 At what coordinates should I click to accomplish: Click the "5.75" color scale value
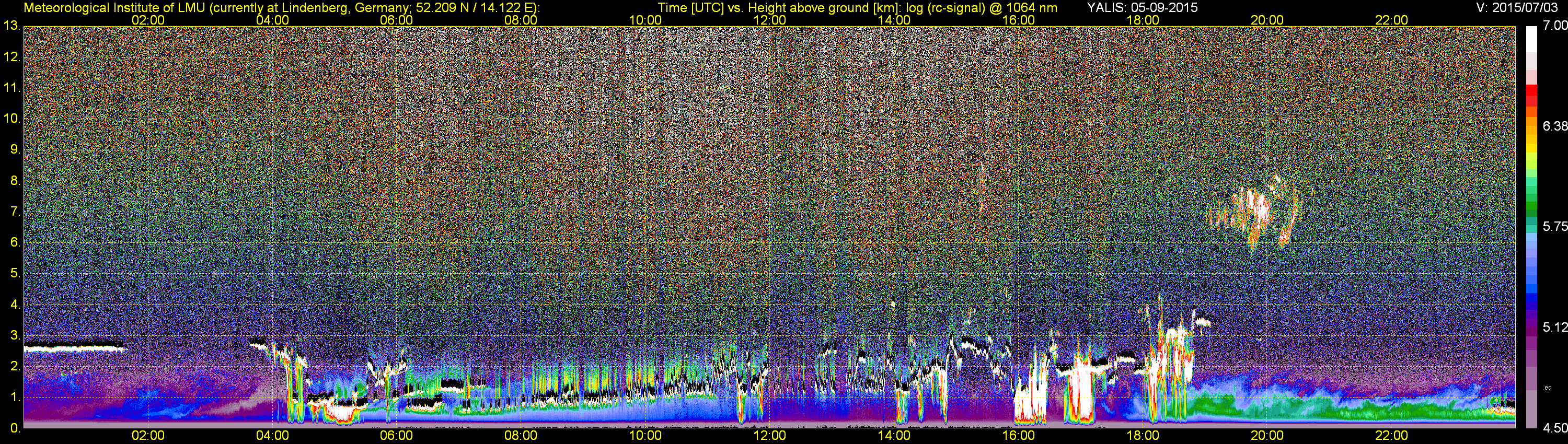point(1554,226)
